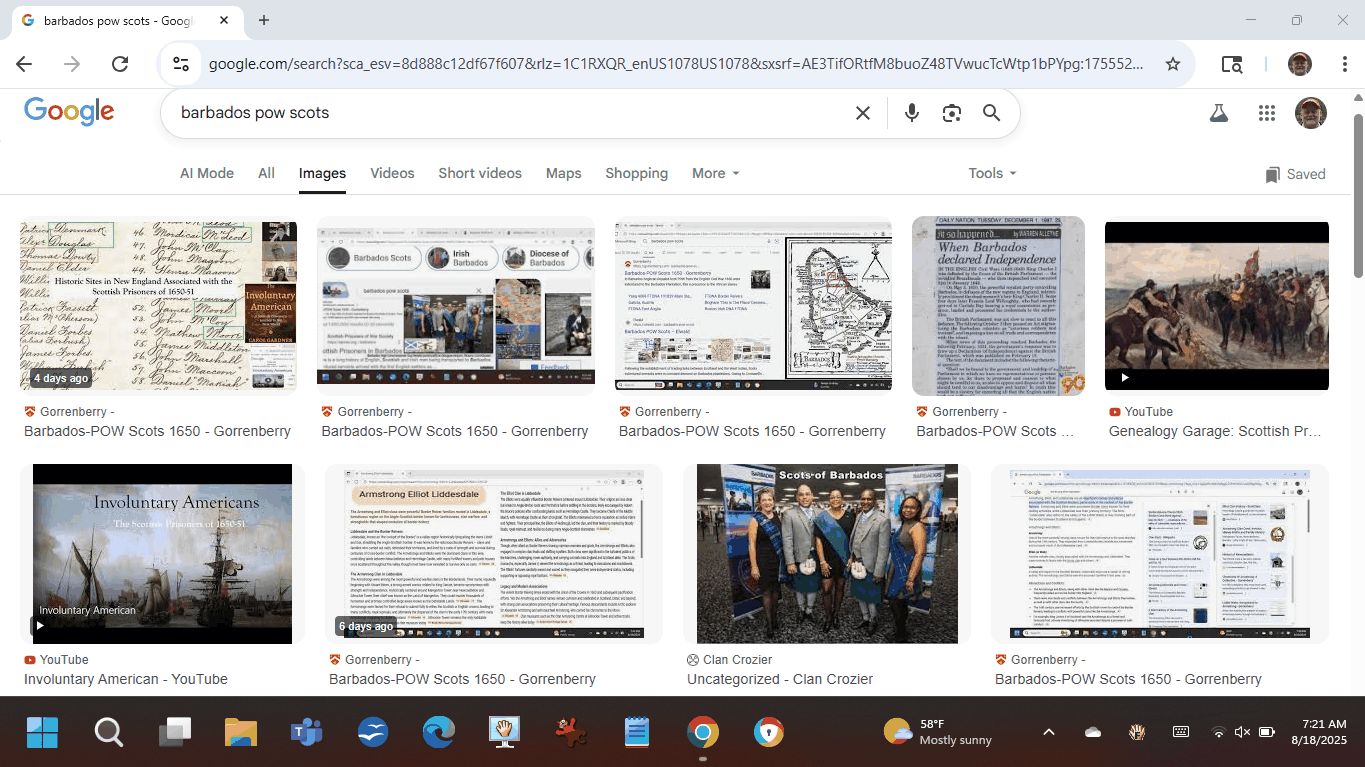The height and width of the screenshot is (767, 1365).
Task: Play the Involuntary Americans video thumbnail
Action: pyautogui.click(x=162, y=554)
